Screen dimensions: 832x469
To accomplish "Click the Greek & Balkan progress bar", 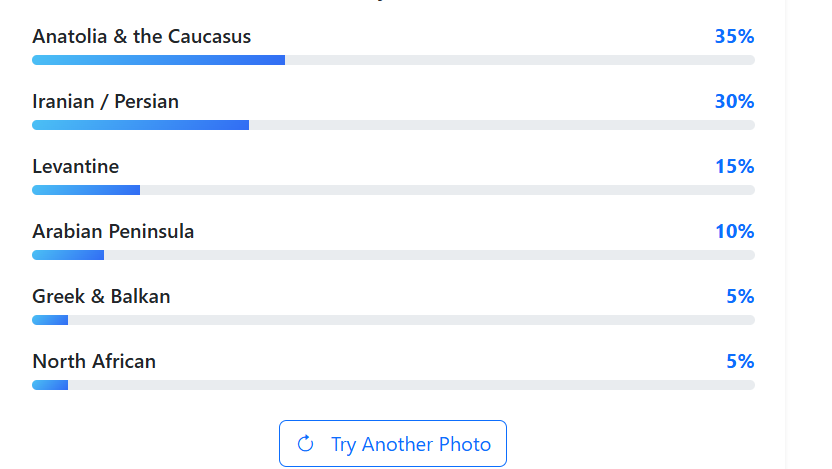I will coord(393,320).
